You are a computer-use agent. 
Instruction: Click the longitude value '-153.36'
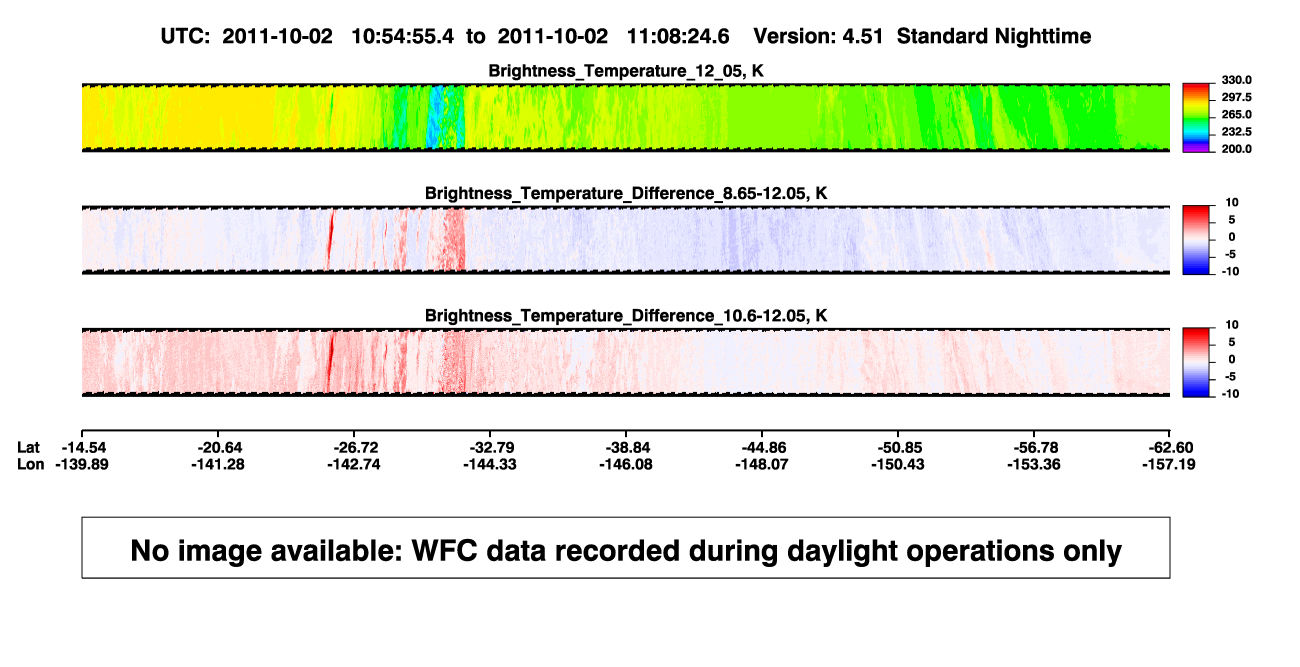[1035, 464]
